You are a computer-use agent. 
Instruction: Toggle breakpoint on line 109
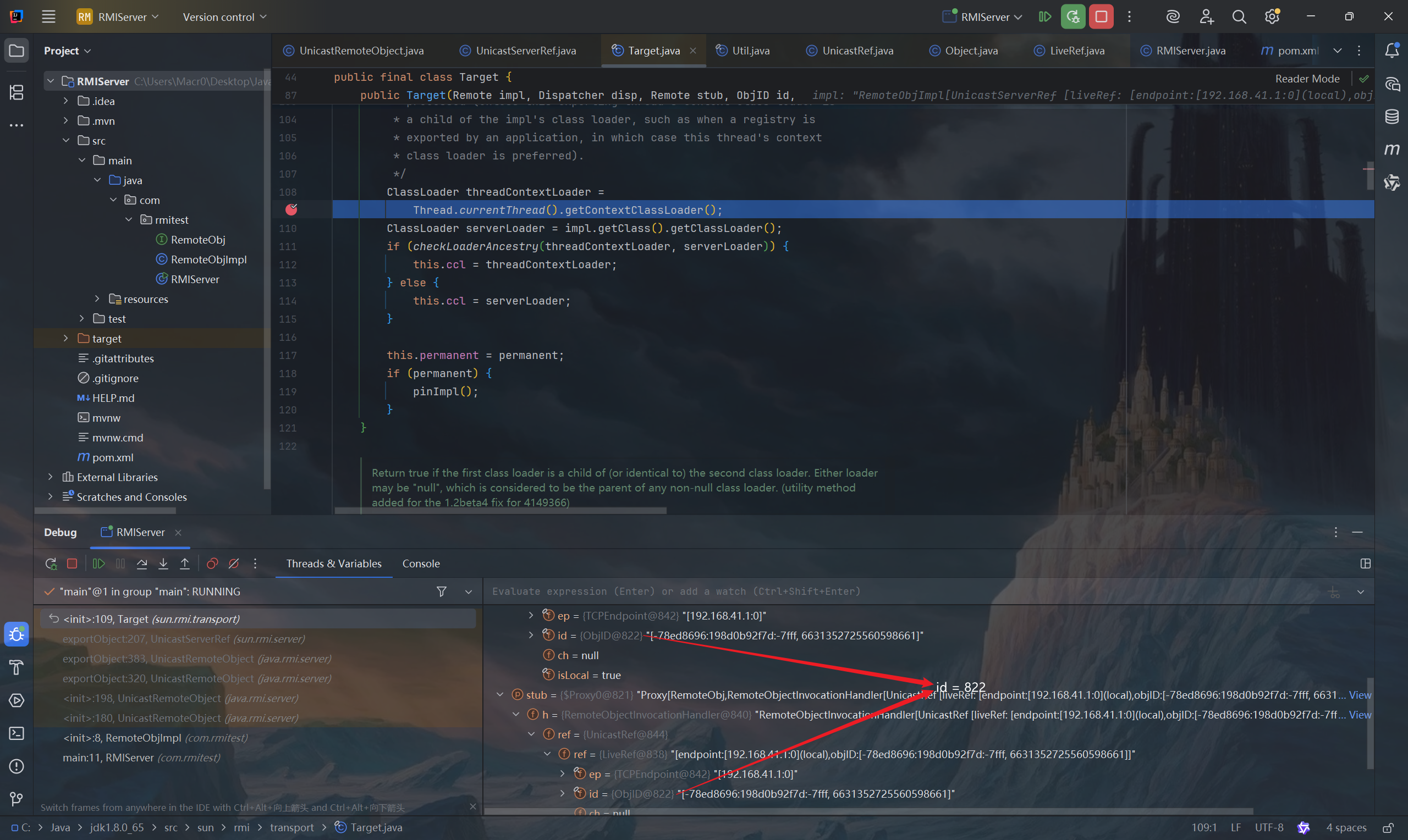(291, 210)
